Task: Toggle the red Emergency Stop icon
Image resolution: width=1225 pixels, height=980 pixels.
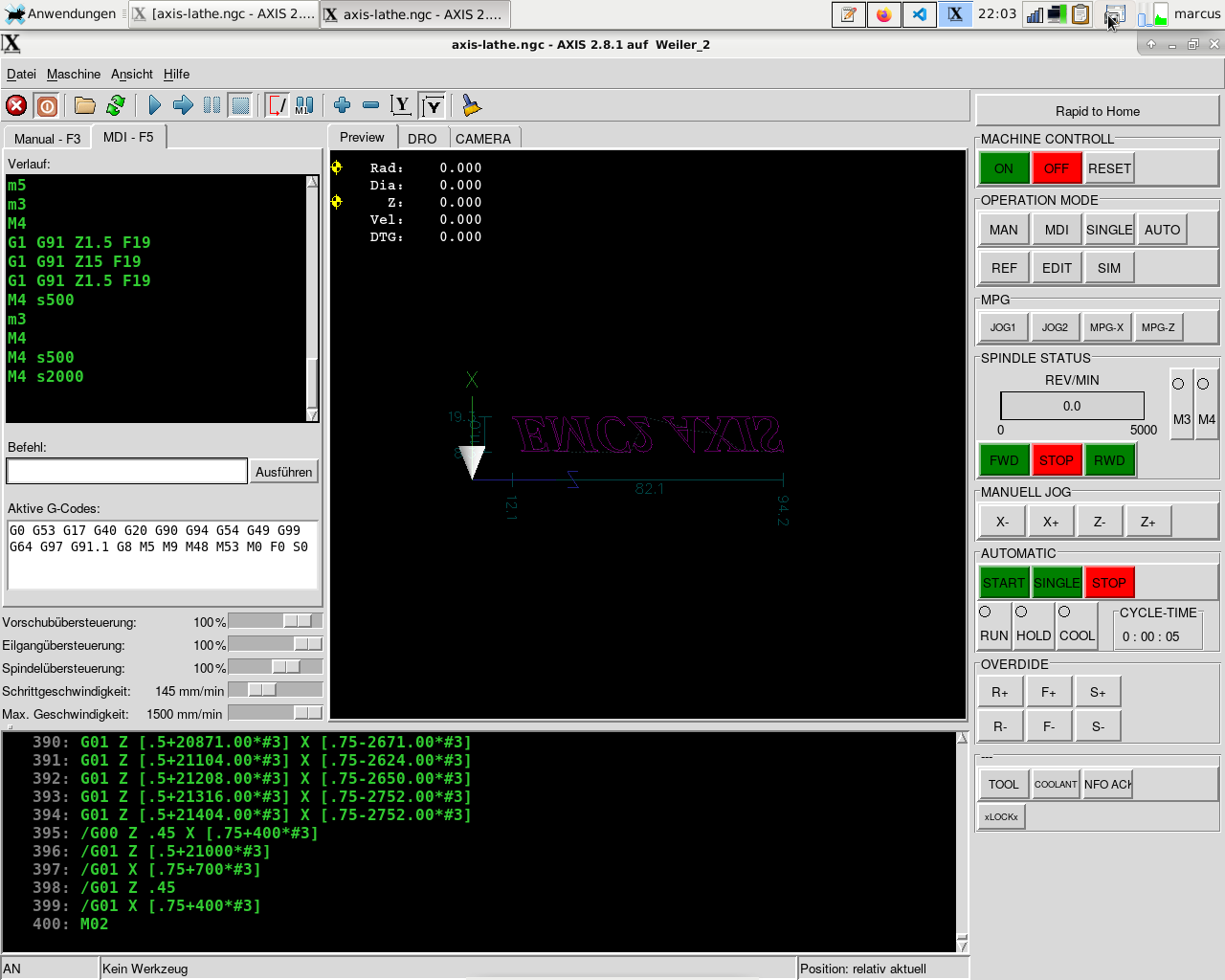Action: click(x=16, y=105)
